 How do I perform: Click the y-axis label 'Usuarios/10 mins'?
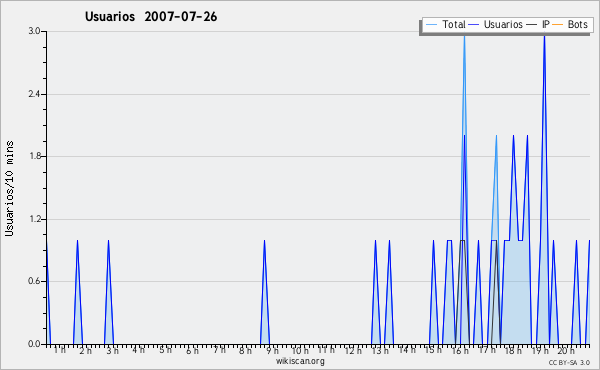pyautogui.click(x=9, y=188)
